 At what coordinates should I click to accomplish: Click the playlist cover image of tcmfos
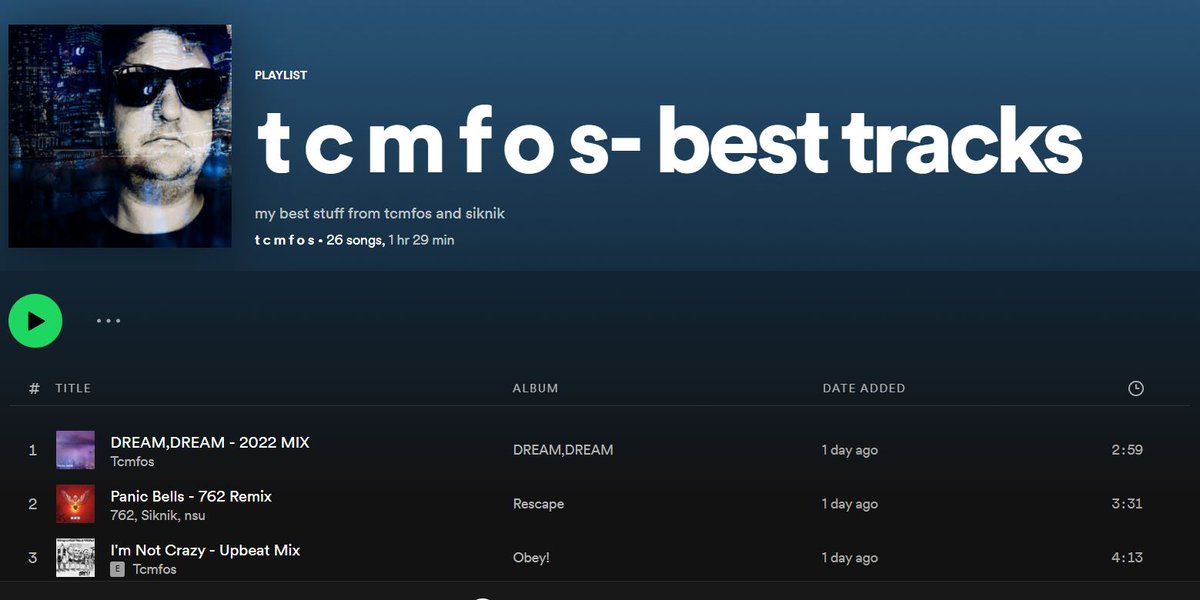(120, 135)
